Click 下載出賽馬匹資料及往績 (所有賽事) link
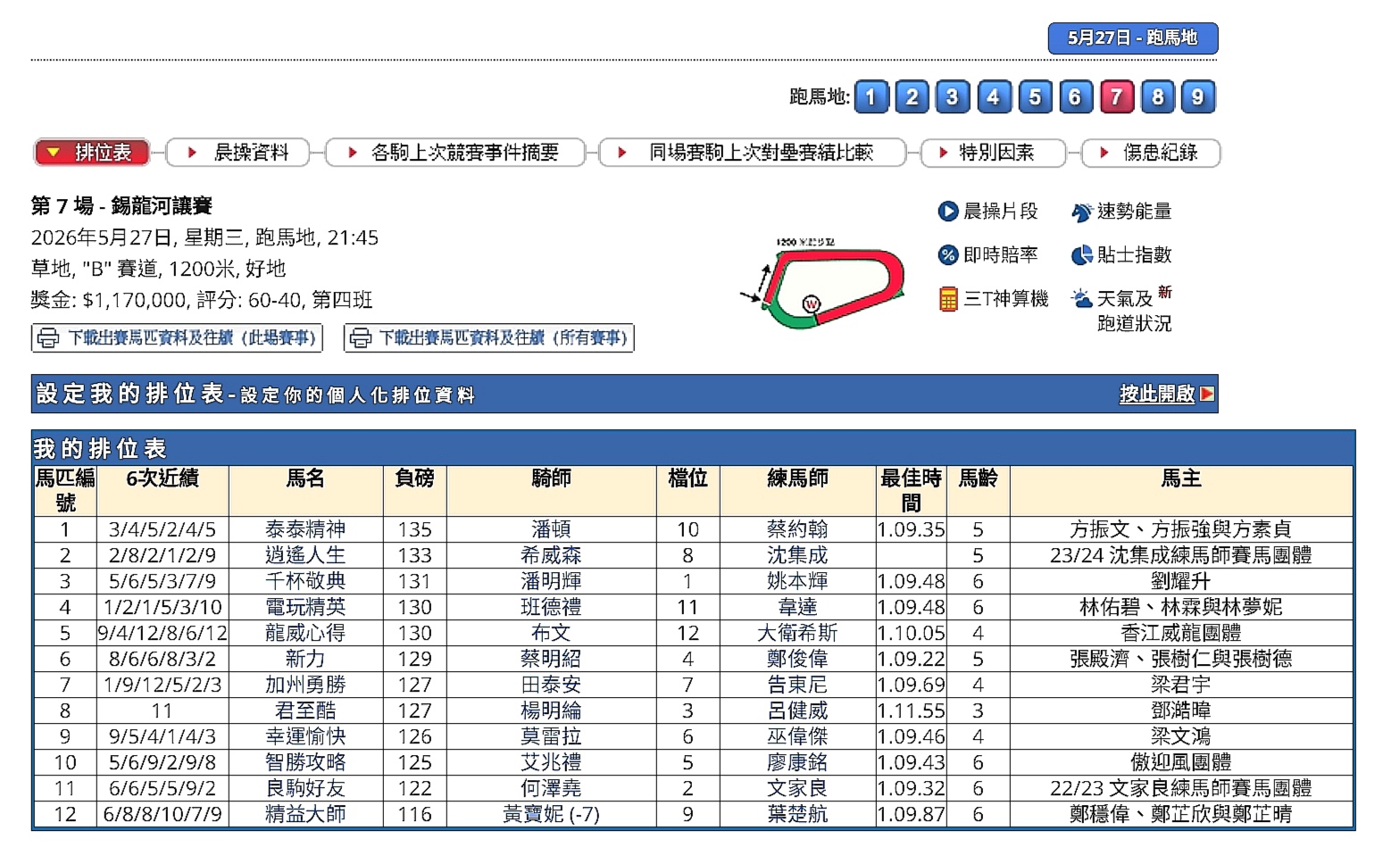Image resolution: width=1400 pixels, height=847 pixels. pos(489,338)
